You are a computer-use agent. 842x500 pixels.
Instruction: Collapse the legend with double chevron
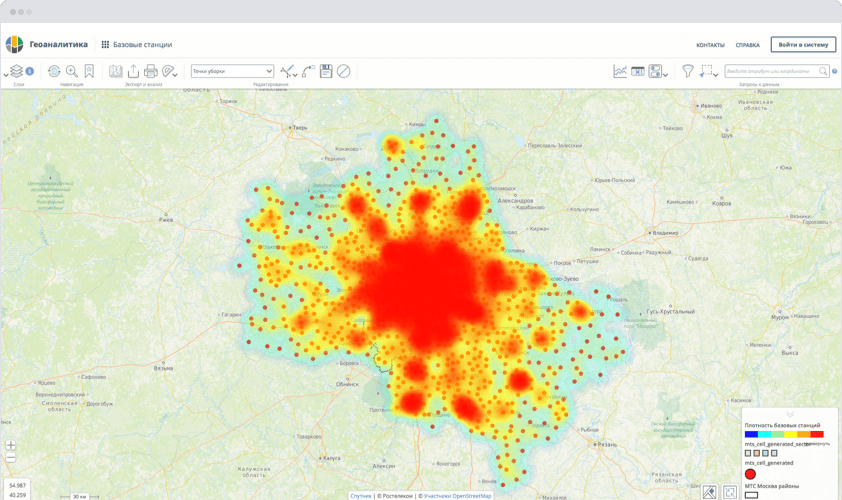790,414
